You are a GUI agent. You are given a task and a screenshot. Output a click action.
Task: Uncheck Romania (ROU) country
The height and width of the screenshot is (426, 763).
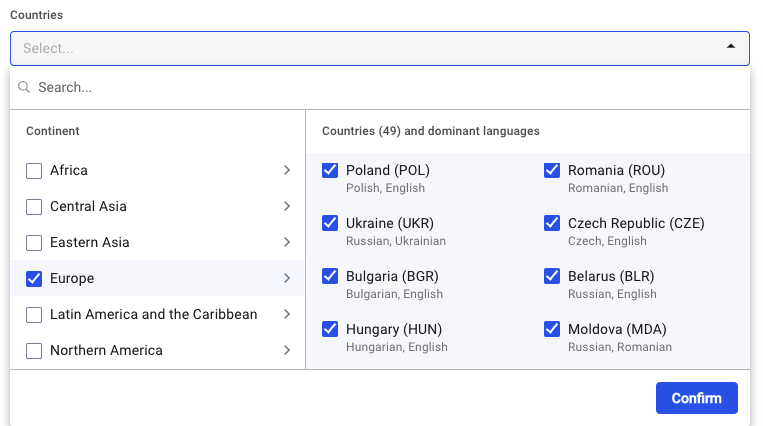point(552,171)
